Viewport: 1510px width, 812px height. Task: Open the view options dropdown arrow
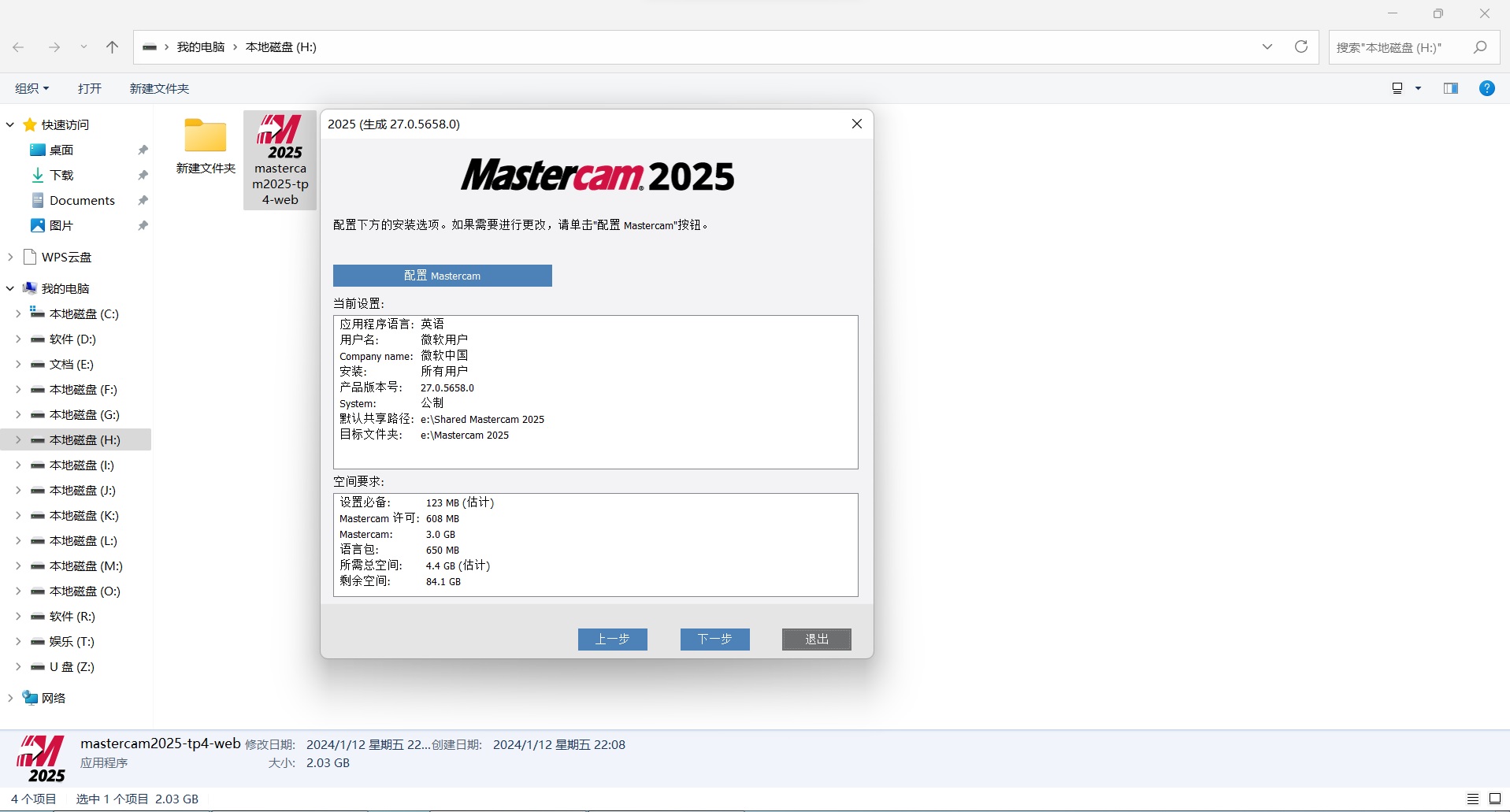click(x=1418, y=88)
